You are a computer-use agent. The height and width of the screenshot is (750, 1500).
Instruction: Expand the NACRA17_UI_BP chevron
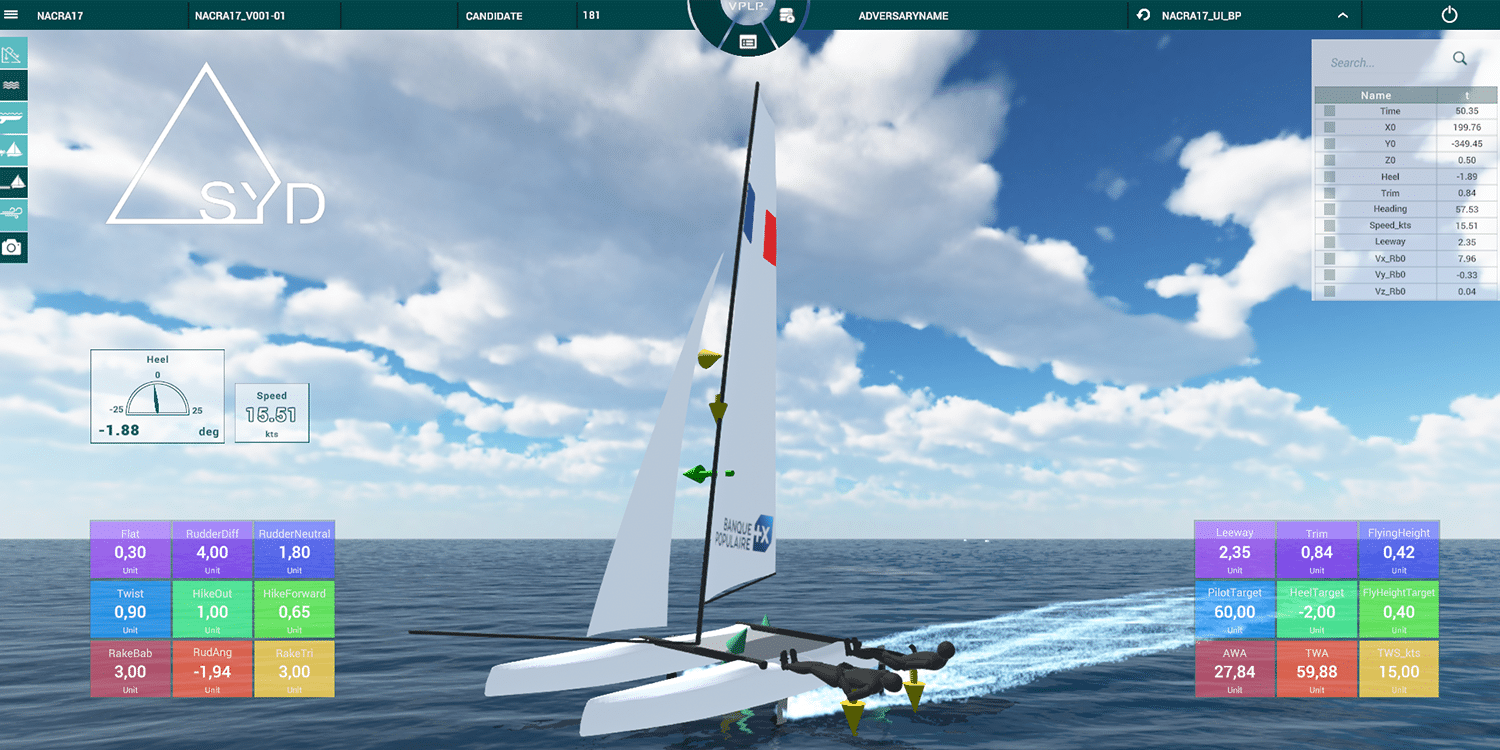pyautogui.click(x=1343, y=16)
